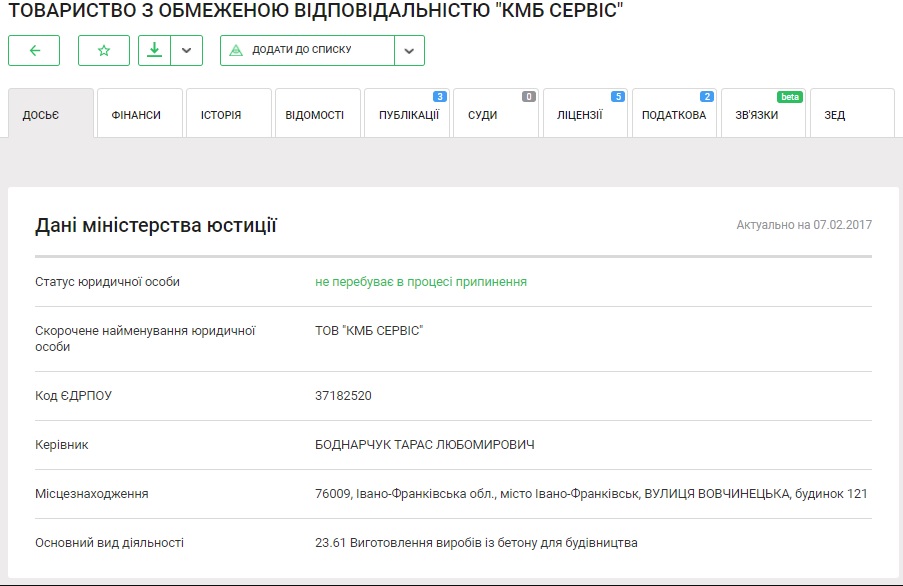Click the green company status text
Screen dimensions: 903x586
420,282
